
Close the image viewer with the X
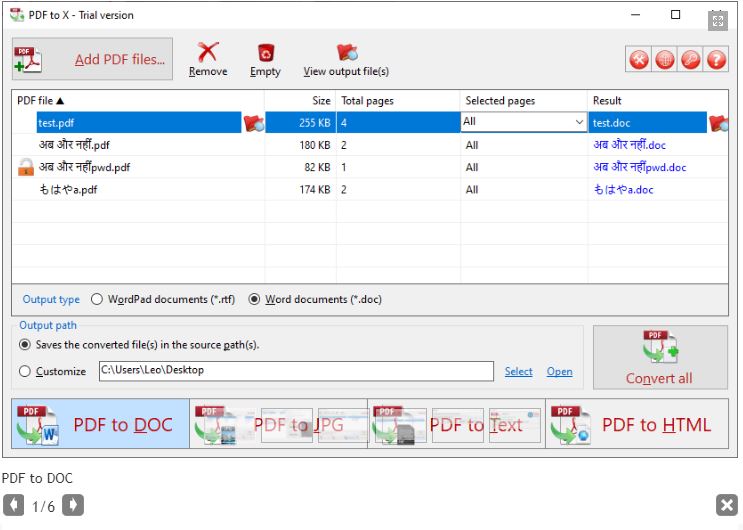click(x=727, y=505)
